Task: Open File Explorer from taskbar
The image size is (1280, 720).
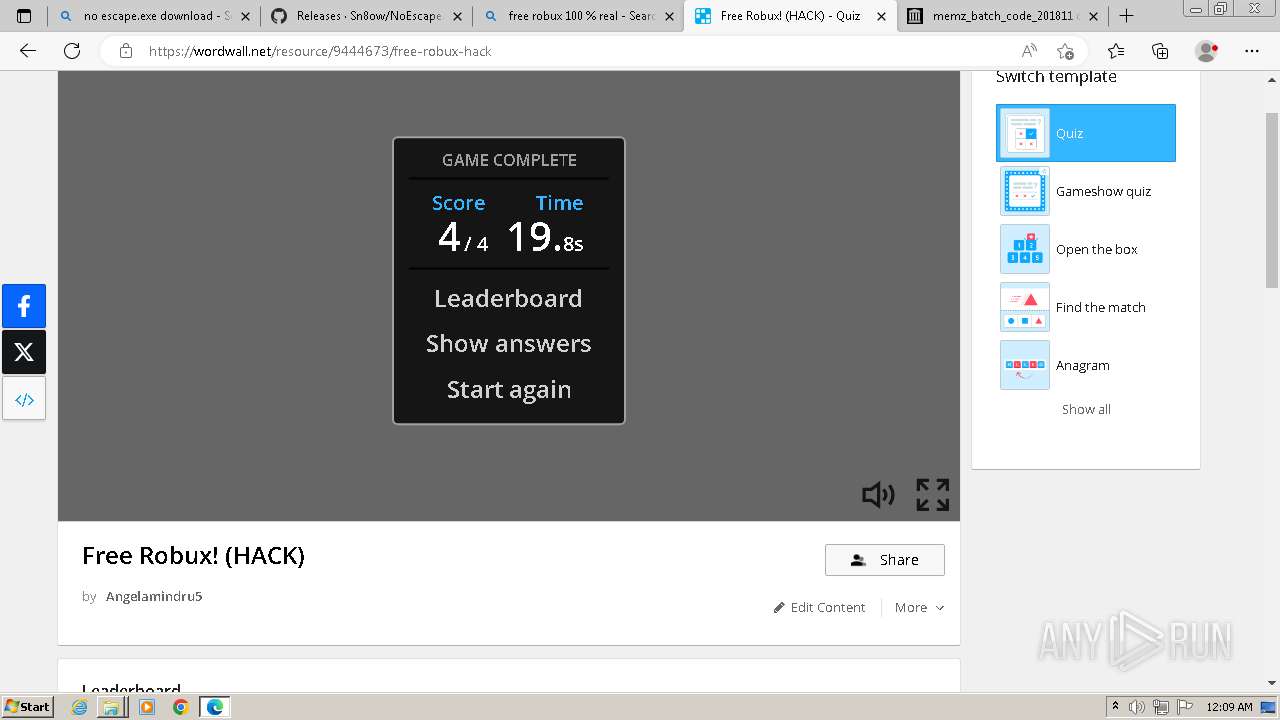Action: 112,707
